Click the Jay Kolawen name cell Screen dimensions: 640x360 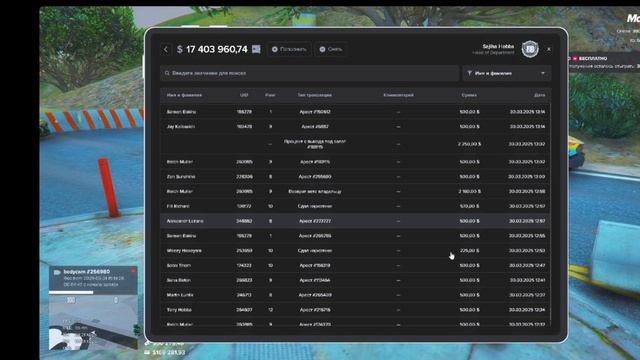pyautogui.click(x=180, y=127)
